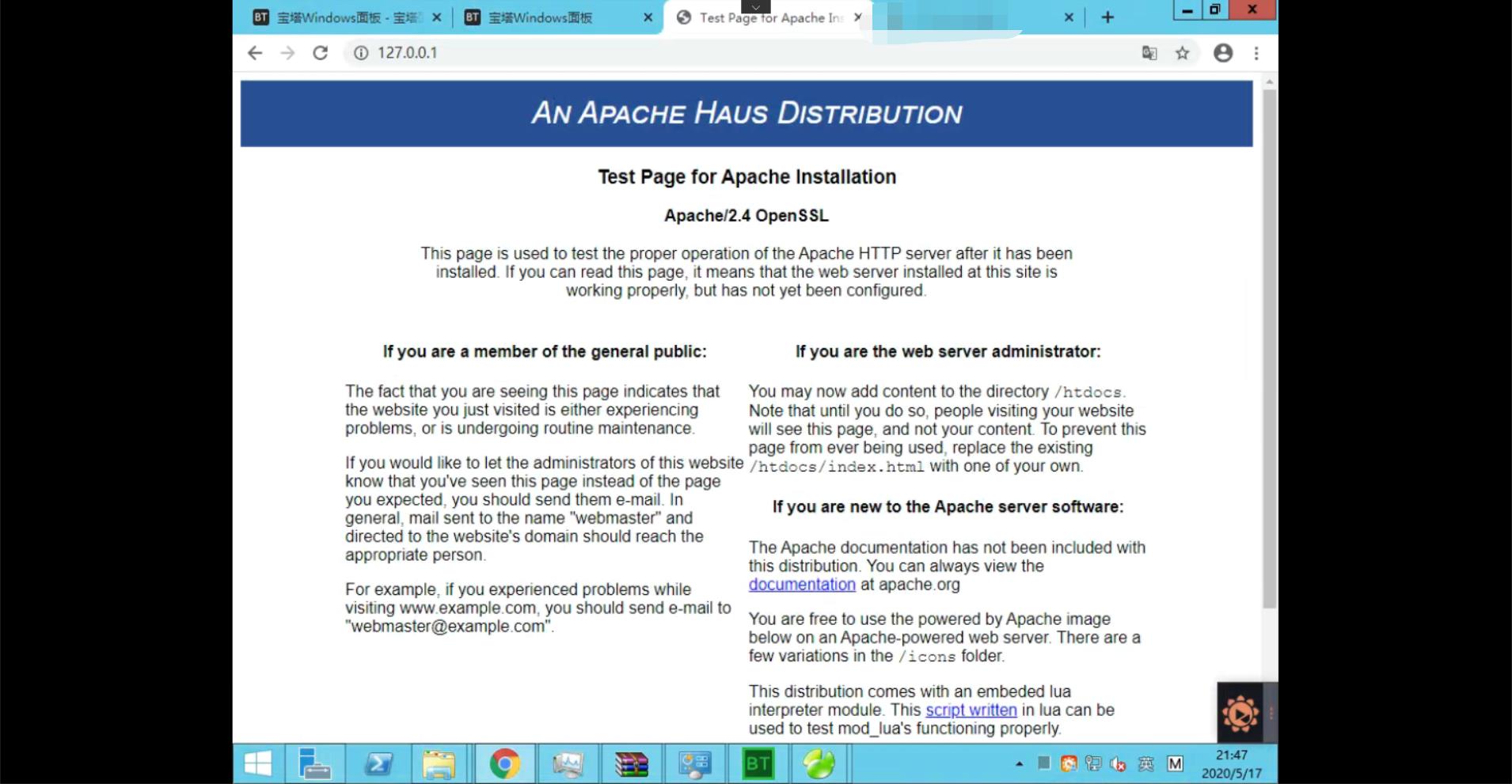Go back to the previous page
This screenshot has height=784, width=1512.
[254, 53]
